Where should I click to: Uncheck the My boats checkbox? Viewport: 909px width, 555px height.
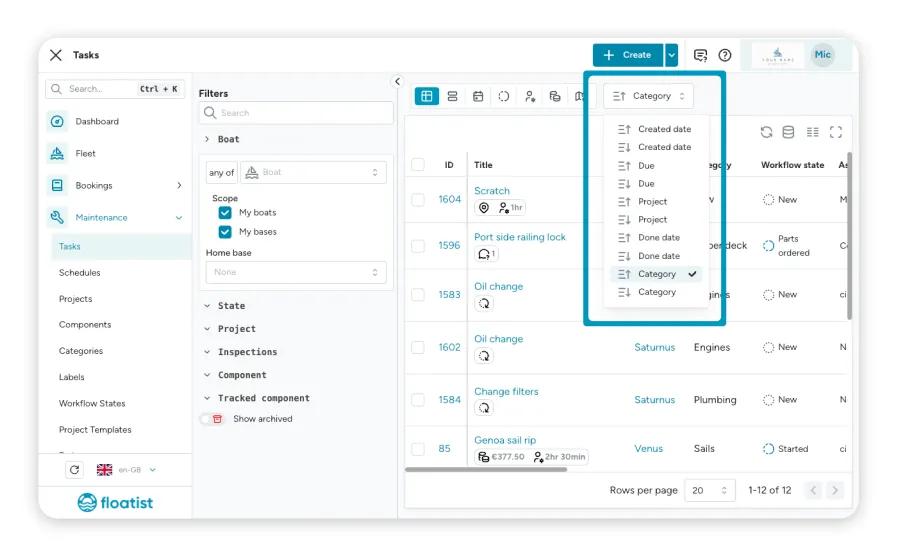pos(225,213)
